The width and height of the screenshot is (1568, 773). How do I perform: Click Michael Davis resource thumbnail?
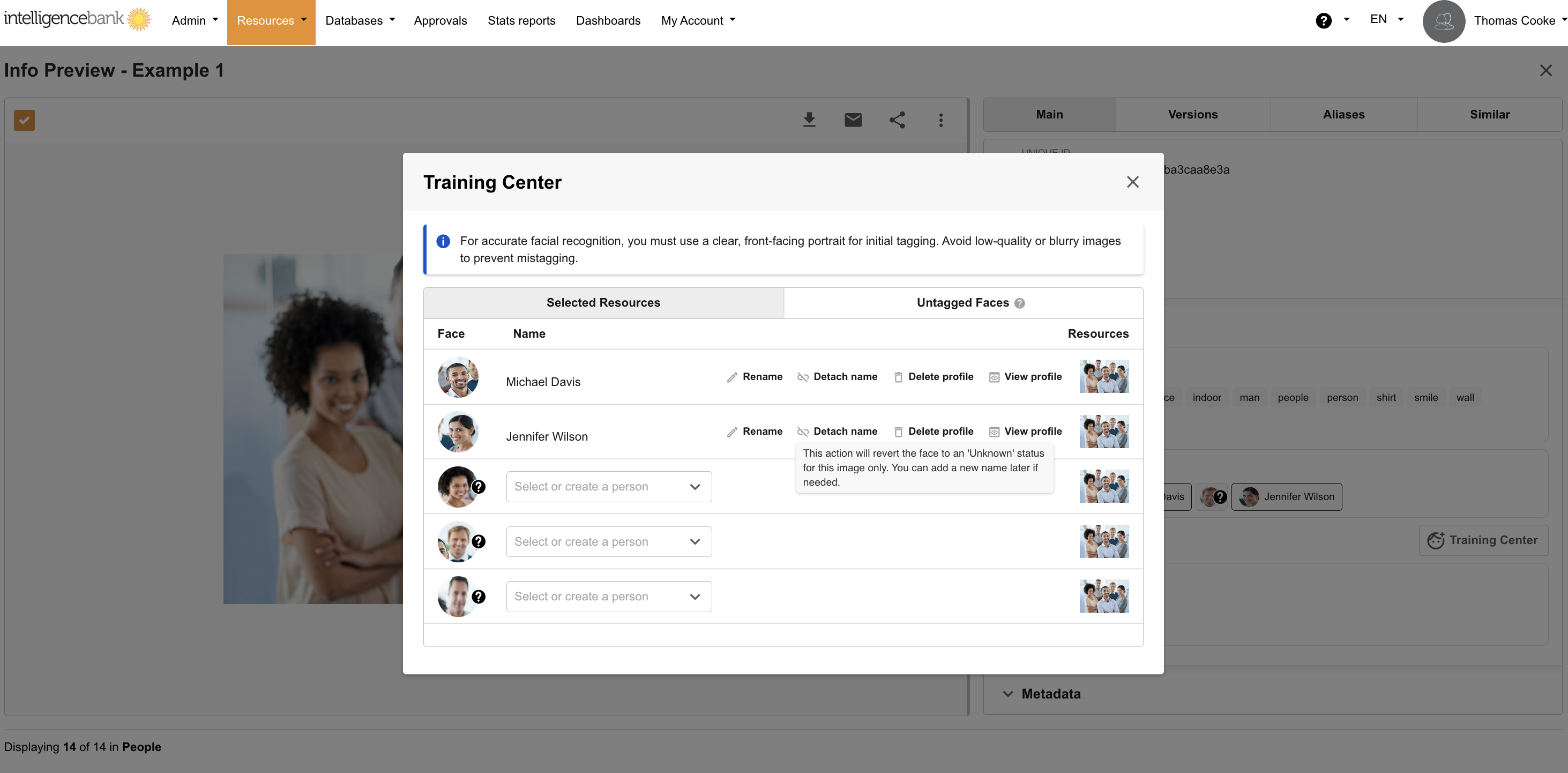(1103, 376)
